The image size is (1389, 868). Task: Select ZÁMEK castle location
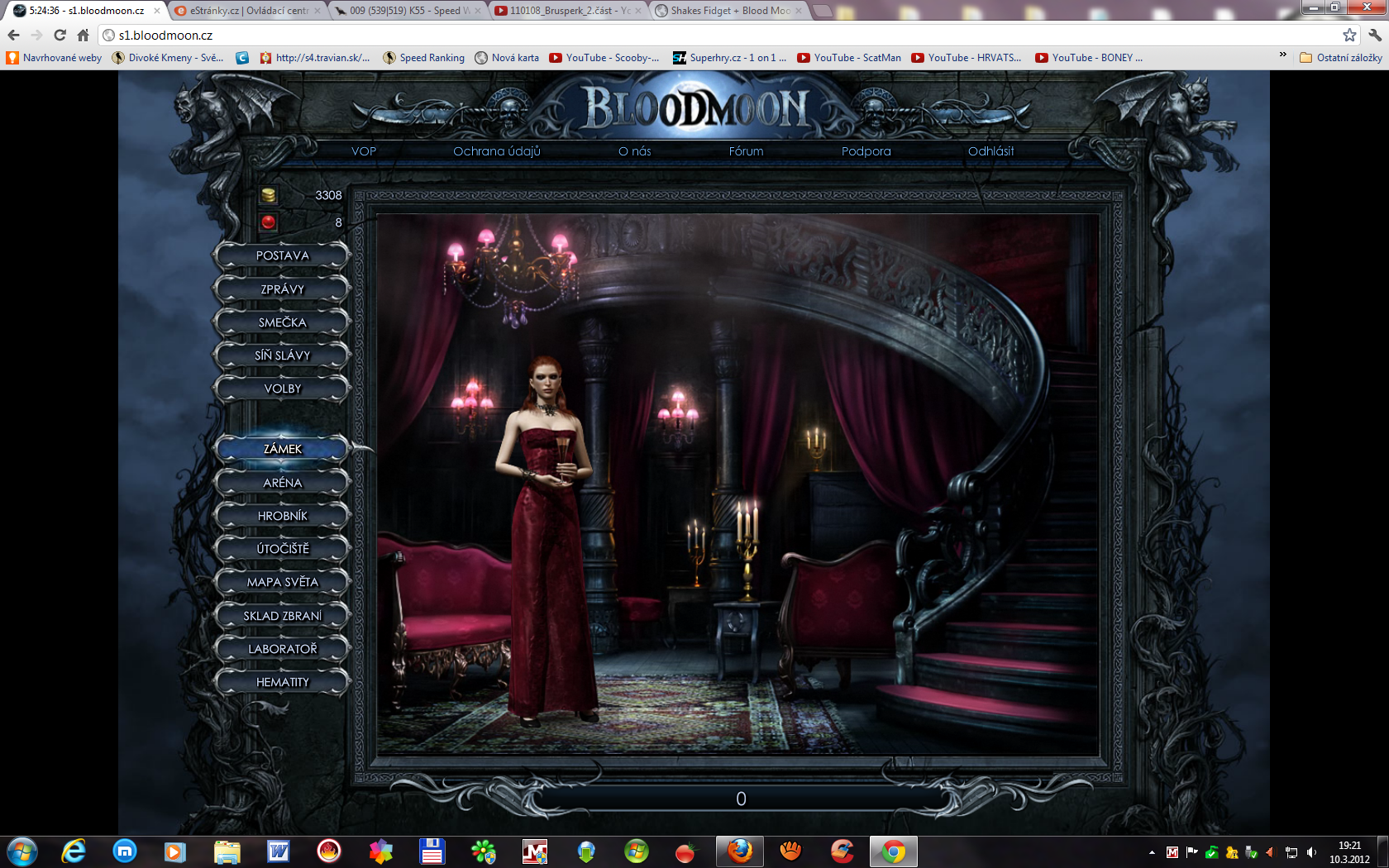click(282, 449)
